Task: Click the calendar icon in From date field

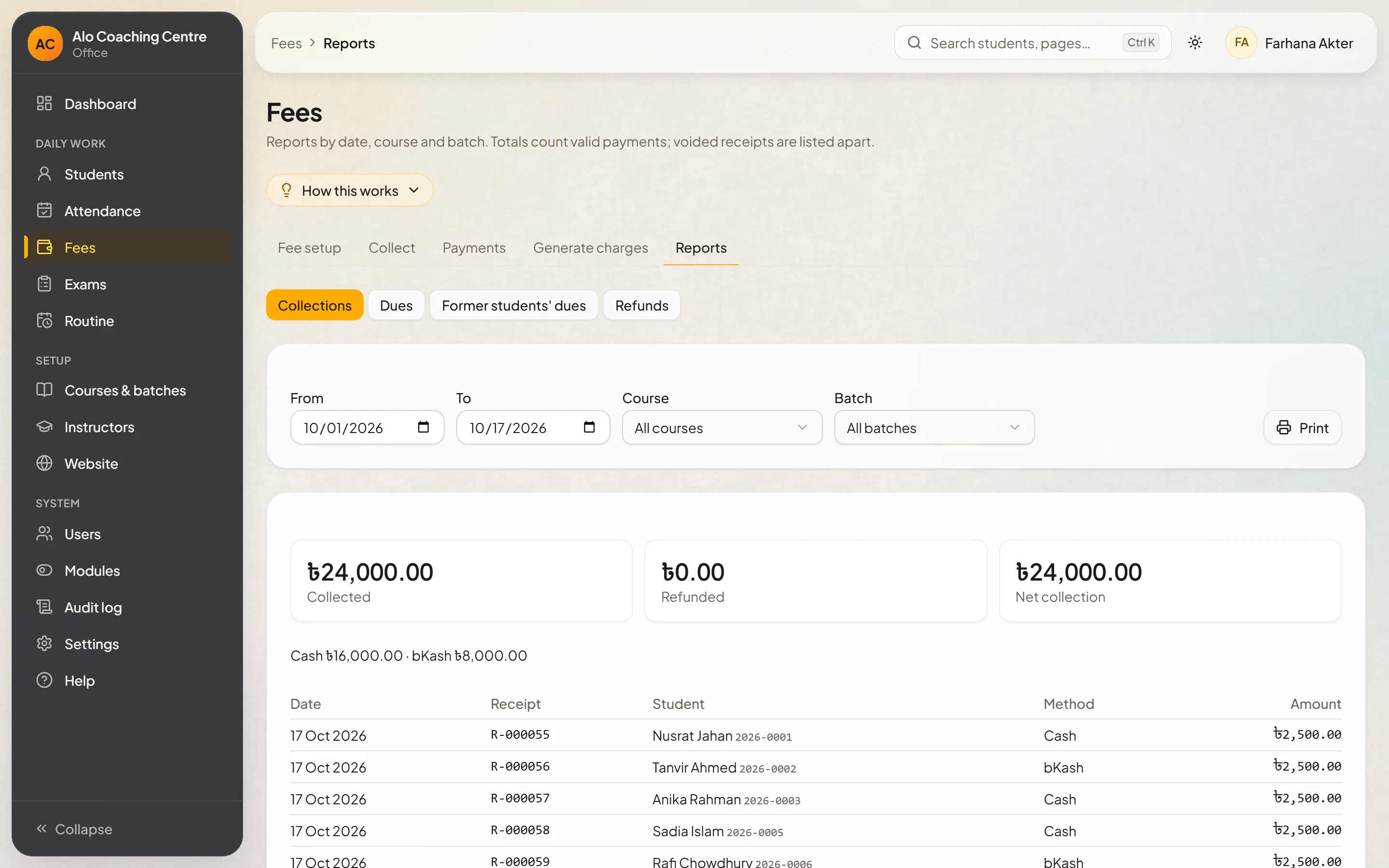Action: pyautogui.click(x=423, y=427)
